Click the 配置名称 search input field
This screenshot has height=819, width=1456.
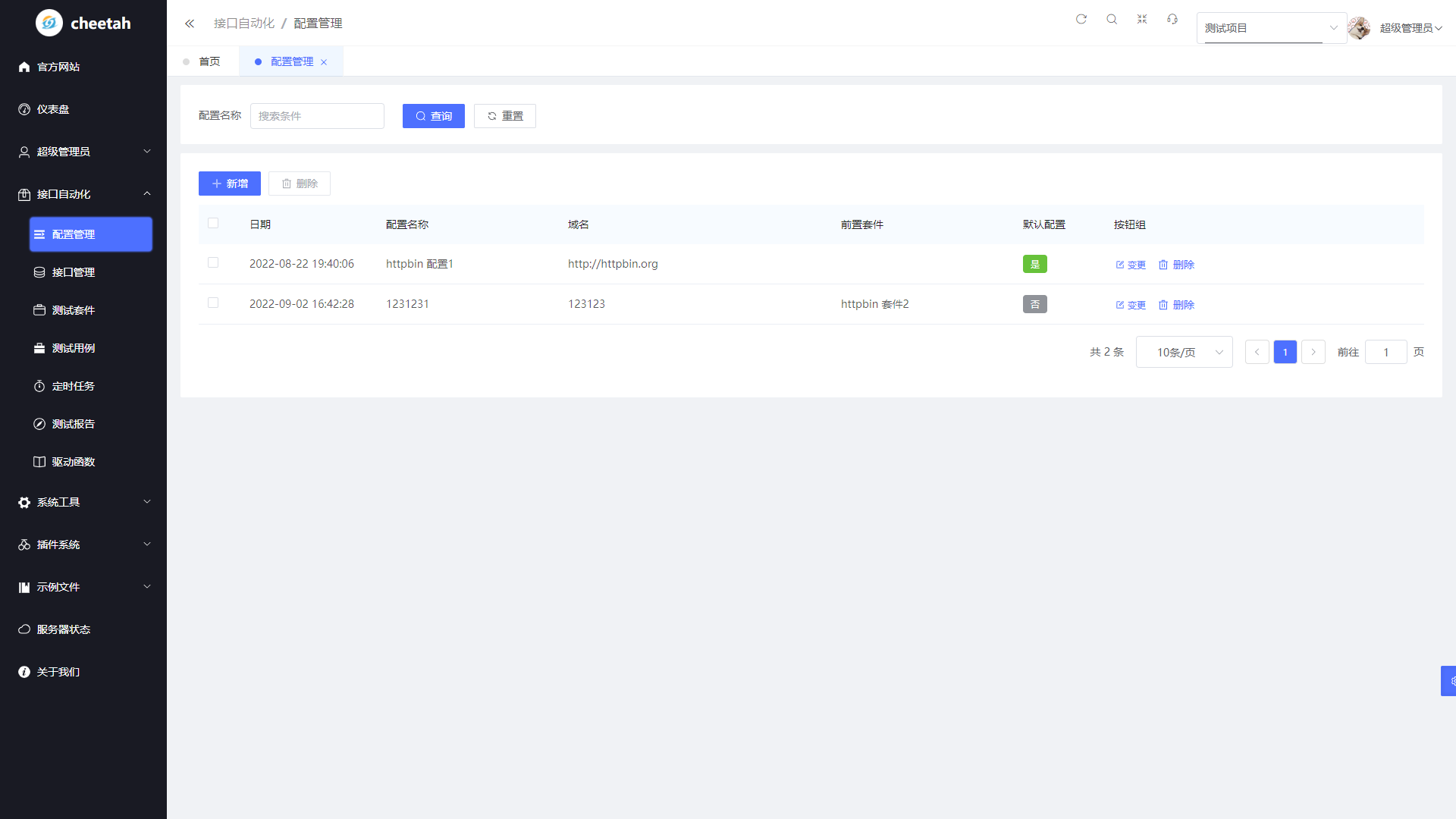tap(317, 116)
